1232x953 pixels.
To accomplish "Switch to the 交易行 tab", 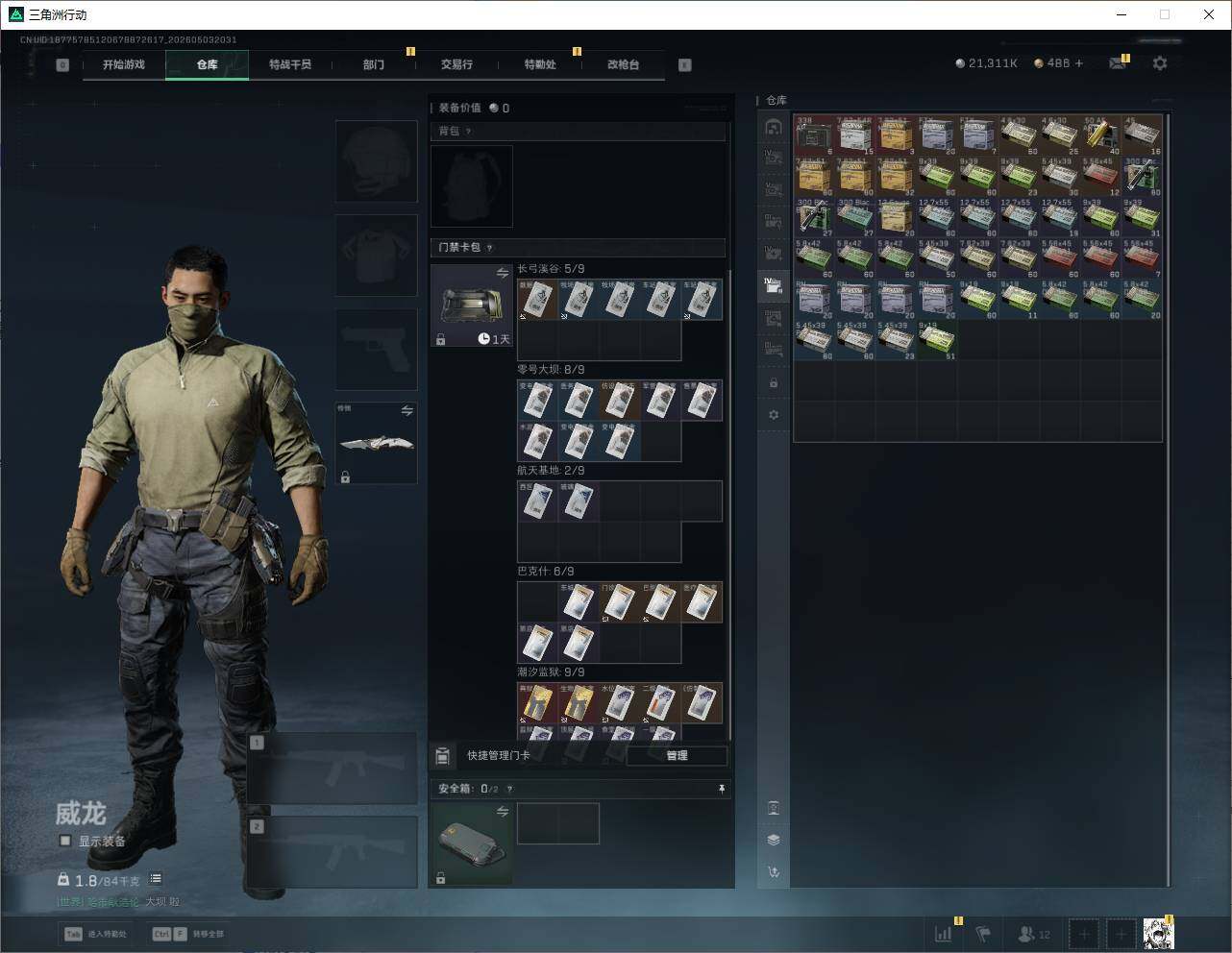I will (x=456, y=65).
